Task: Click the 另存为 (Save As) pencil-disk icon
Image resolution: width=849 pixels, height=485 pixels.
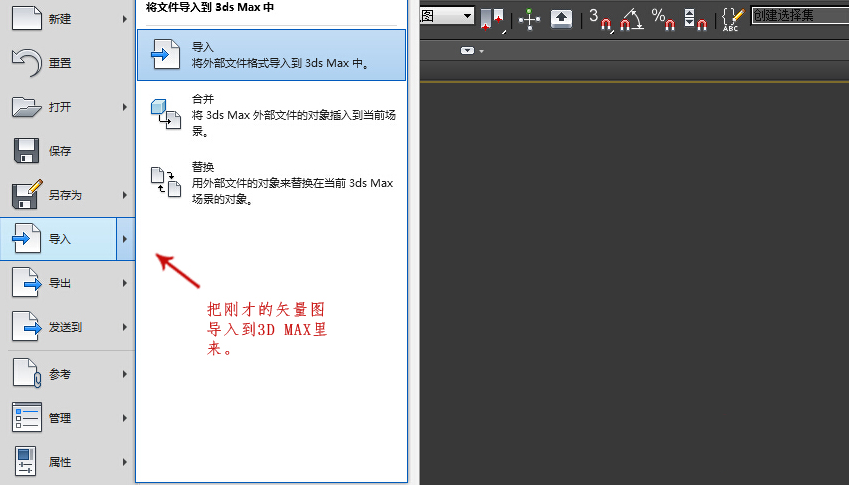Action: point(27,194)
